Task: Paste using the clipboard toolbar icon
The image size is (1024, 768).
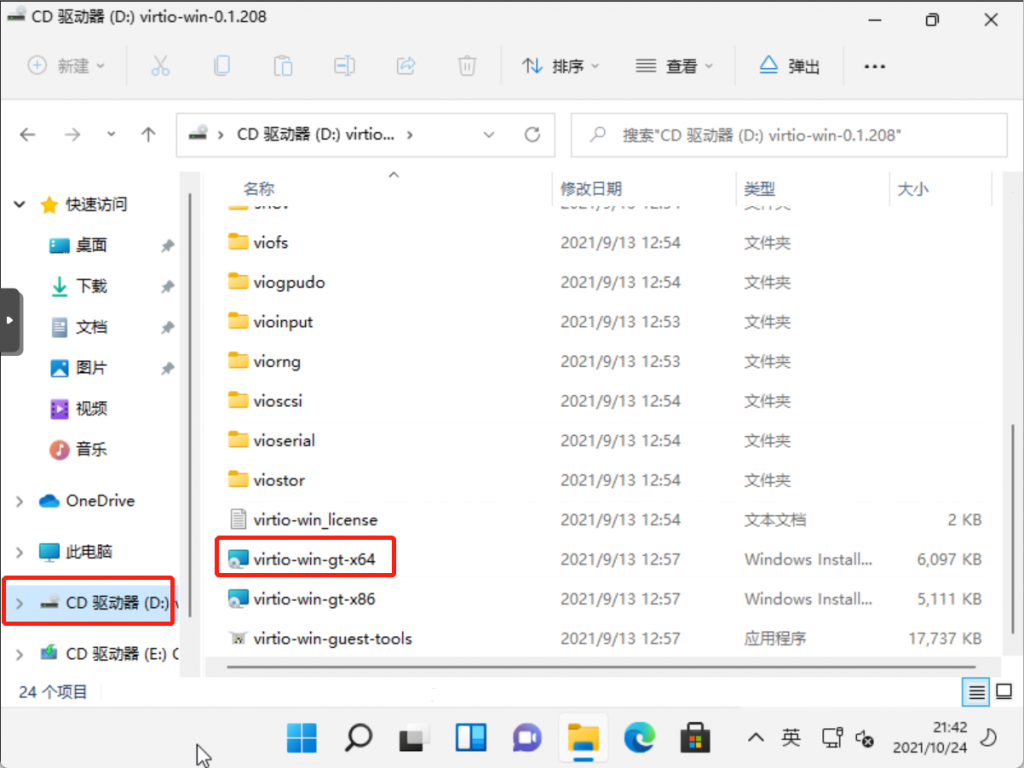Action: [283, 66]
